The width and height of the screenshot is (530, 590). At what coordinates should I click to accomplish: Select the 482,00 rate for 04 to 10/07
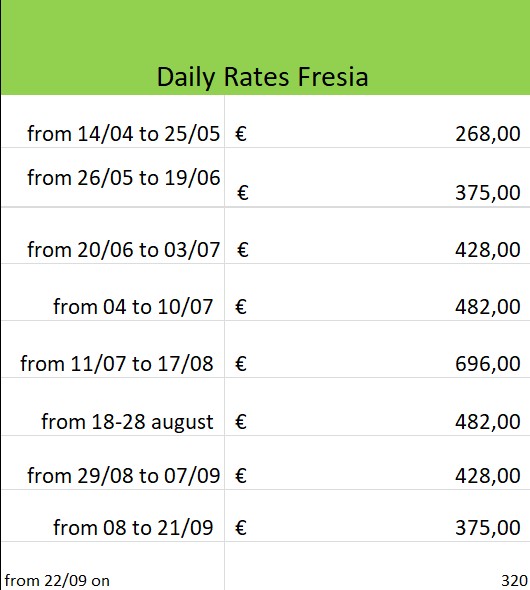377,292
